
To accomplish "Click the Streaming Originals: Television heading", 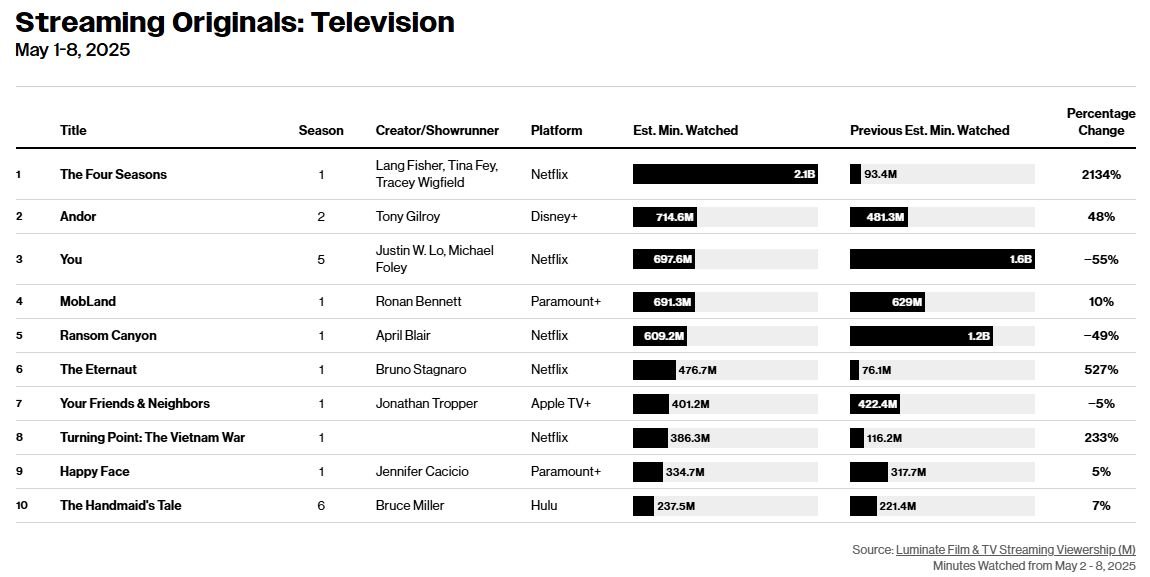I will tap(235, 23).
